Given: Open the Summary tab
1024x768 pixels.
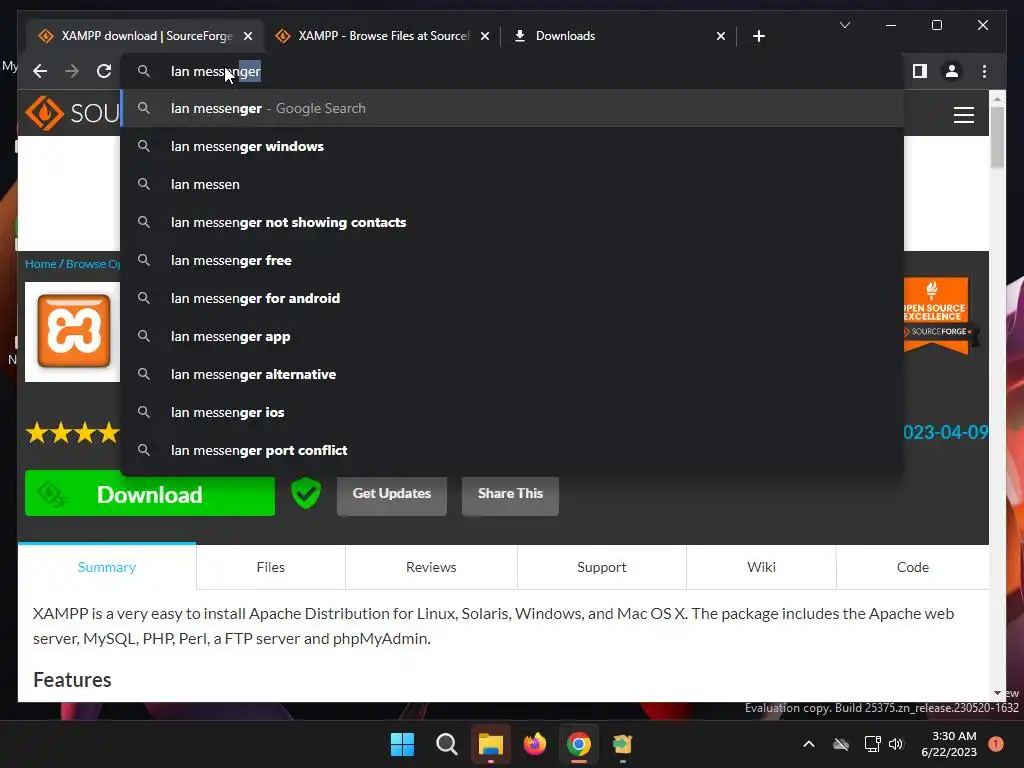Looking at the screenshot, I should [106, 567].
